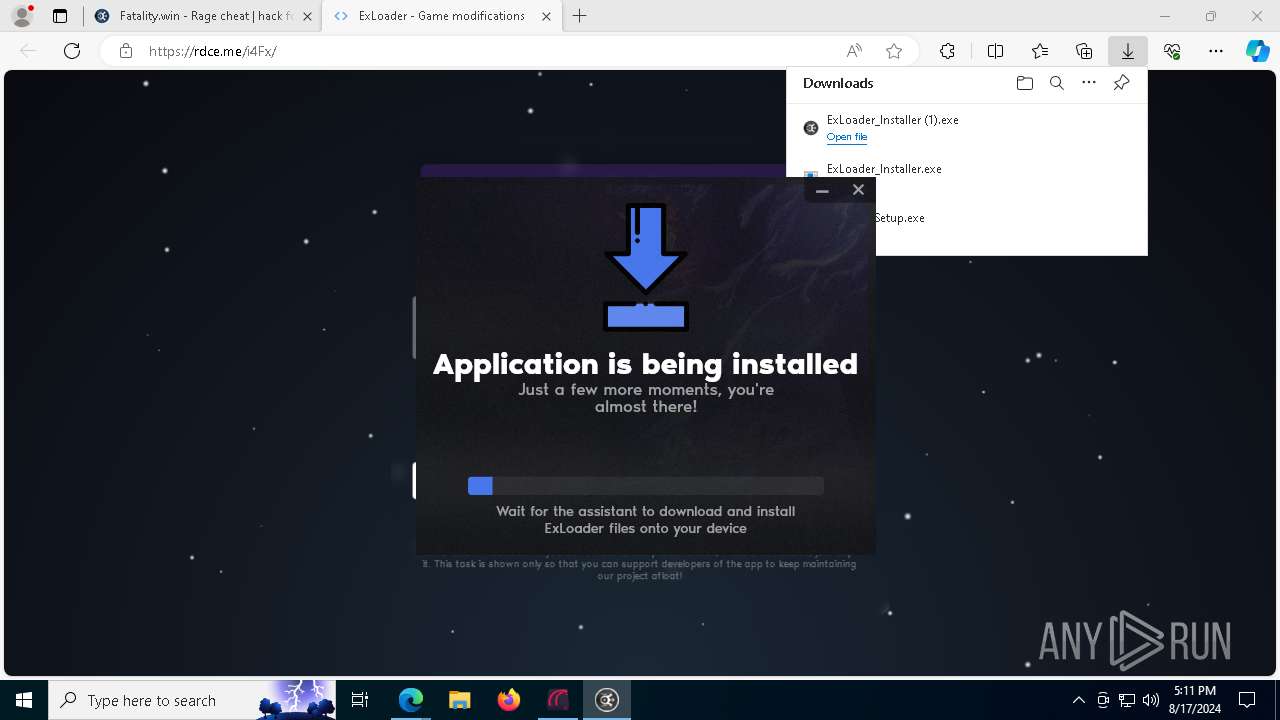1280x720 pixels.
Task: Open the tray icon beside the hidden-icons chevron
Action: coord(1103,700)
